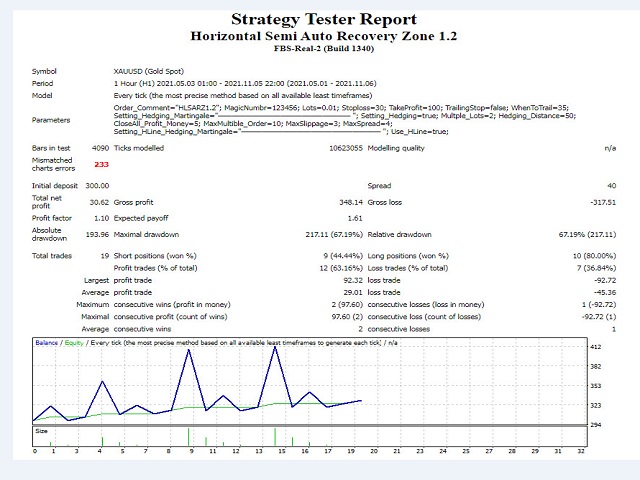Select consecutive losses value '1 (-92.72)'
This screenshot has width=640, height=480.
pyautogui.click(x=599, y=304)
